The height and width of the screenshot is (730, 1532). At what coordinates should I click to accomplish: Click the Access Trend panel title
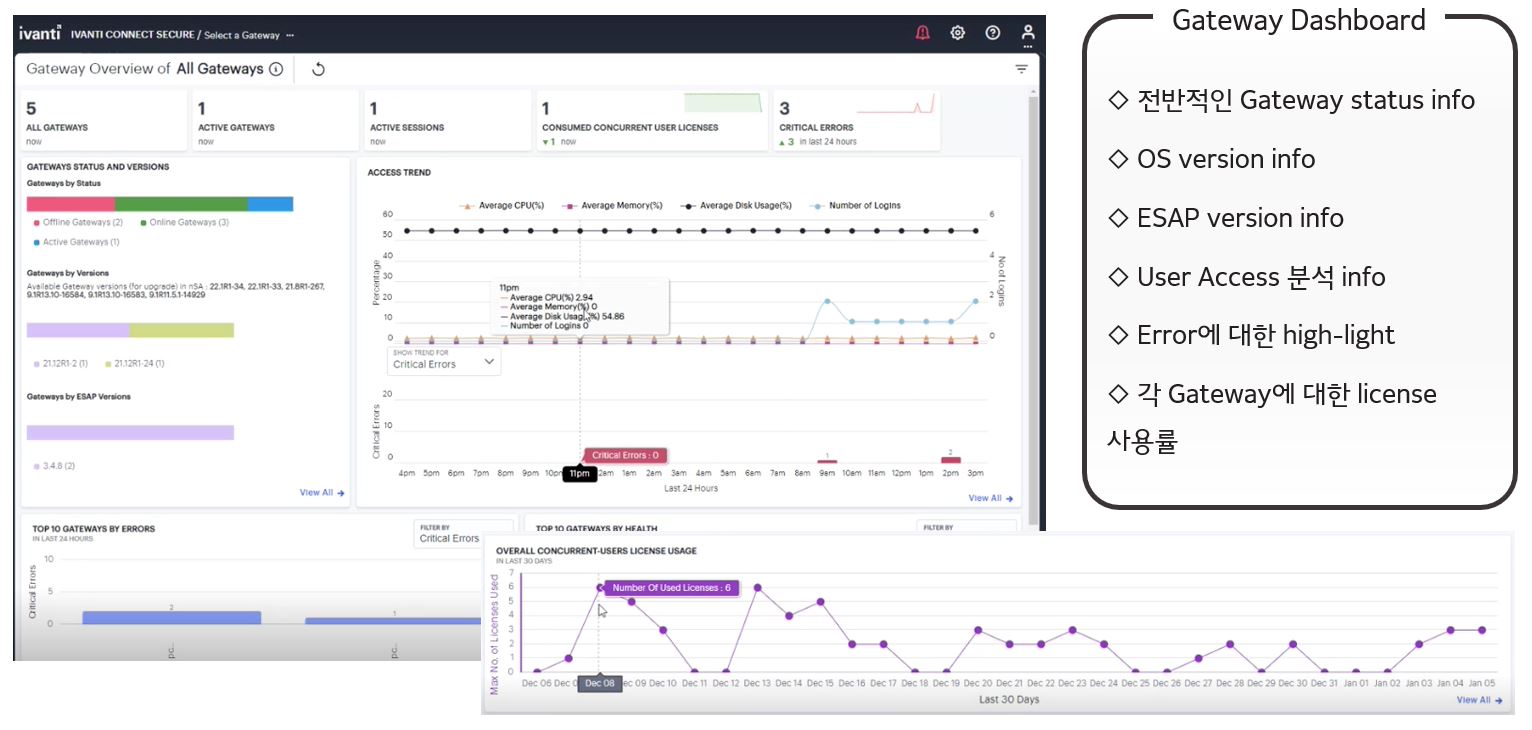tap(399, 173)
